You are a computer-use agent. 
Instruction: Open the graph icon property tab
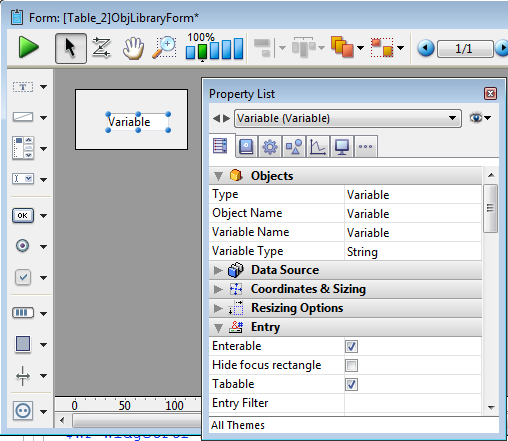[x=318, y=146]
